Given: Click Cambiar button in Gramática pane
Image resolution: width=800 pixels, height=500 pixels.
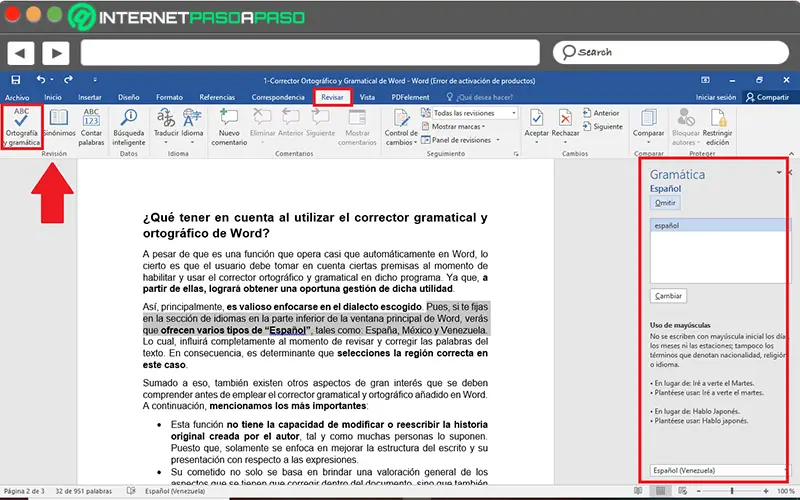Looking at the screenshot, I should coord(668,296).
